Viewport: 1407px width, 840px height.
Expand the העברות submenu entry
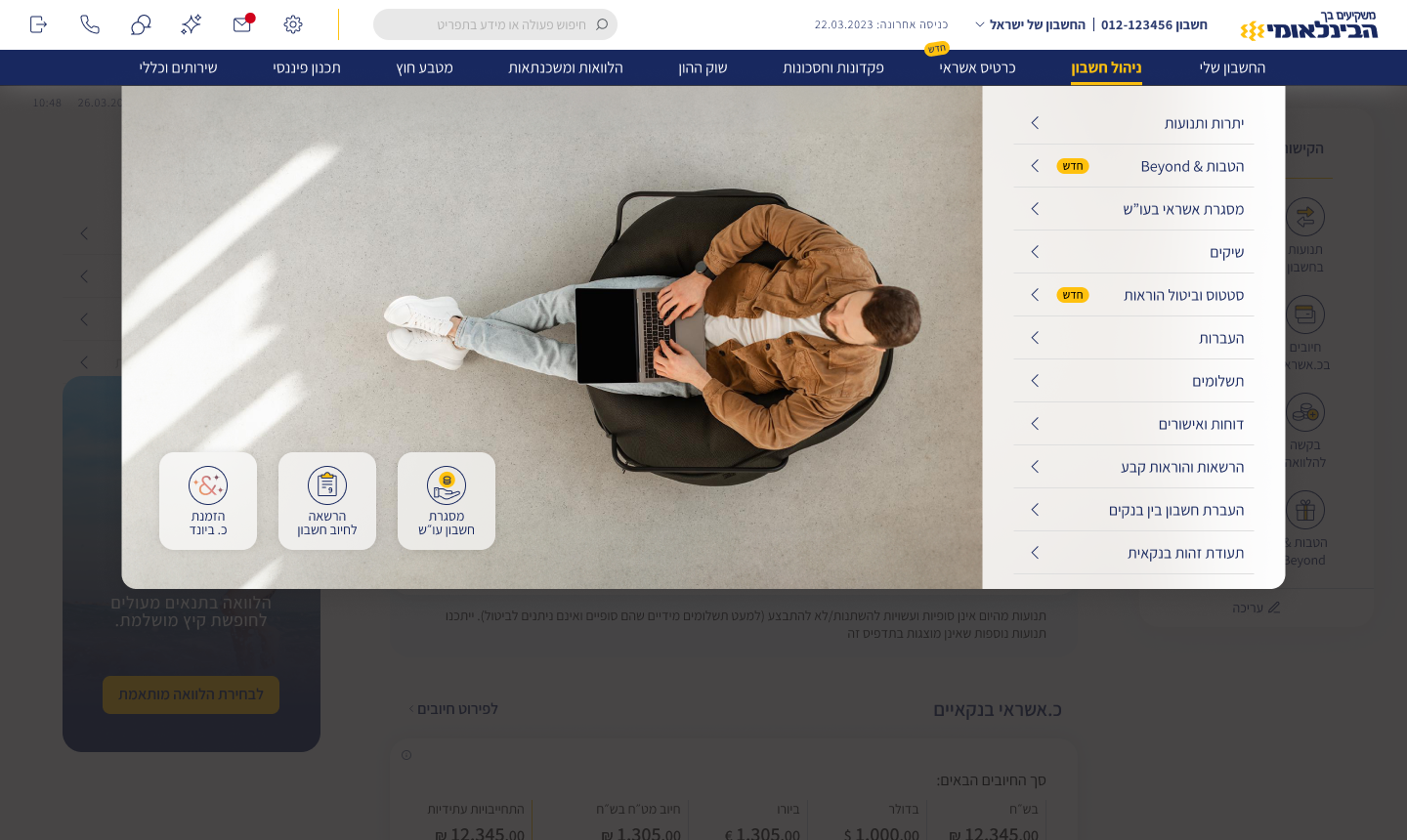(x=1133, y=338)
